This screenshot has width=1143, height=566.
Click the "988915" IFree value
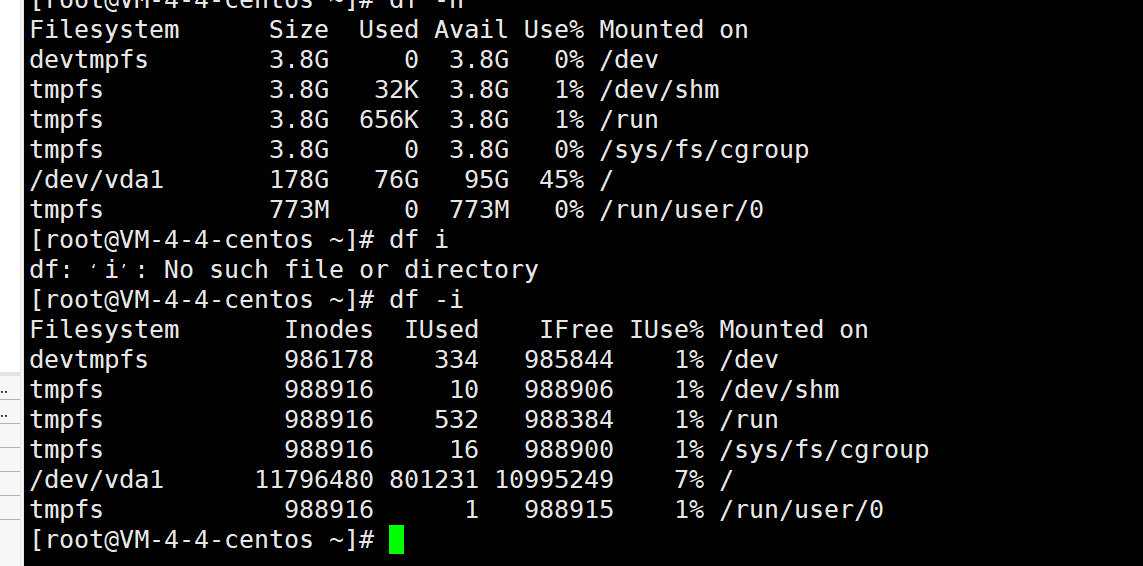click(569, 509)
